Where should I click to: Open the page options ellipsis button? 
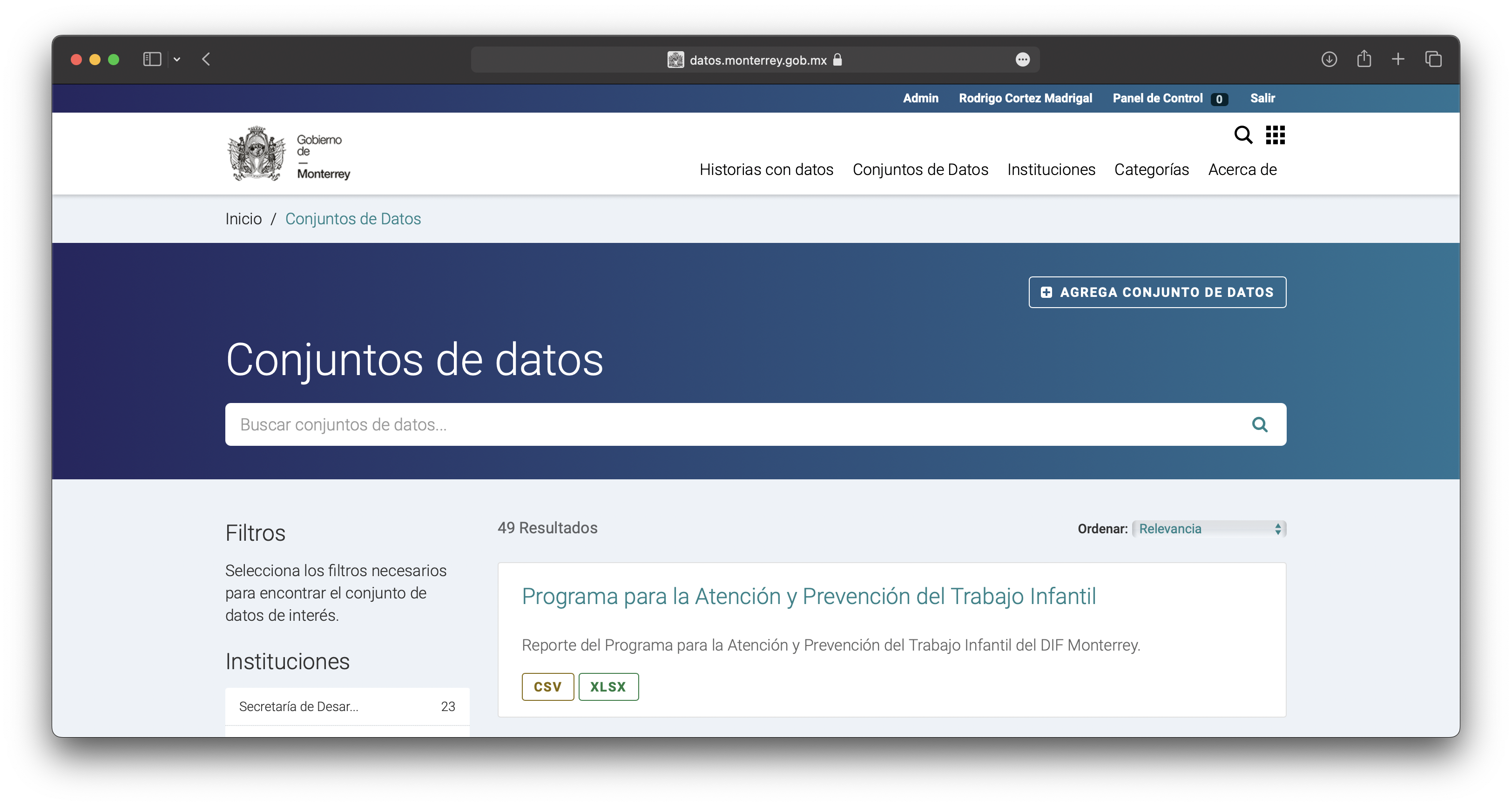pyautogui.click(x=1022, y=60)
